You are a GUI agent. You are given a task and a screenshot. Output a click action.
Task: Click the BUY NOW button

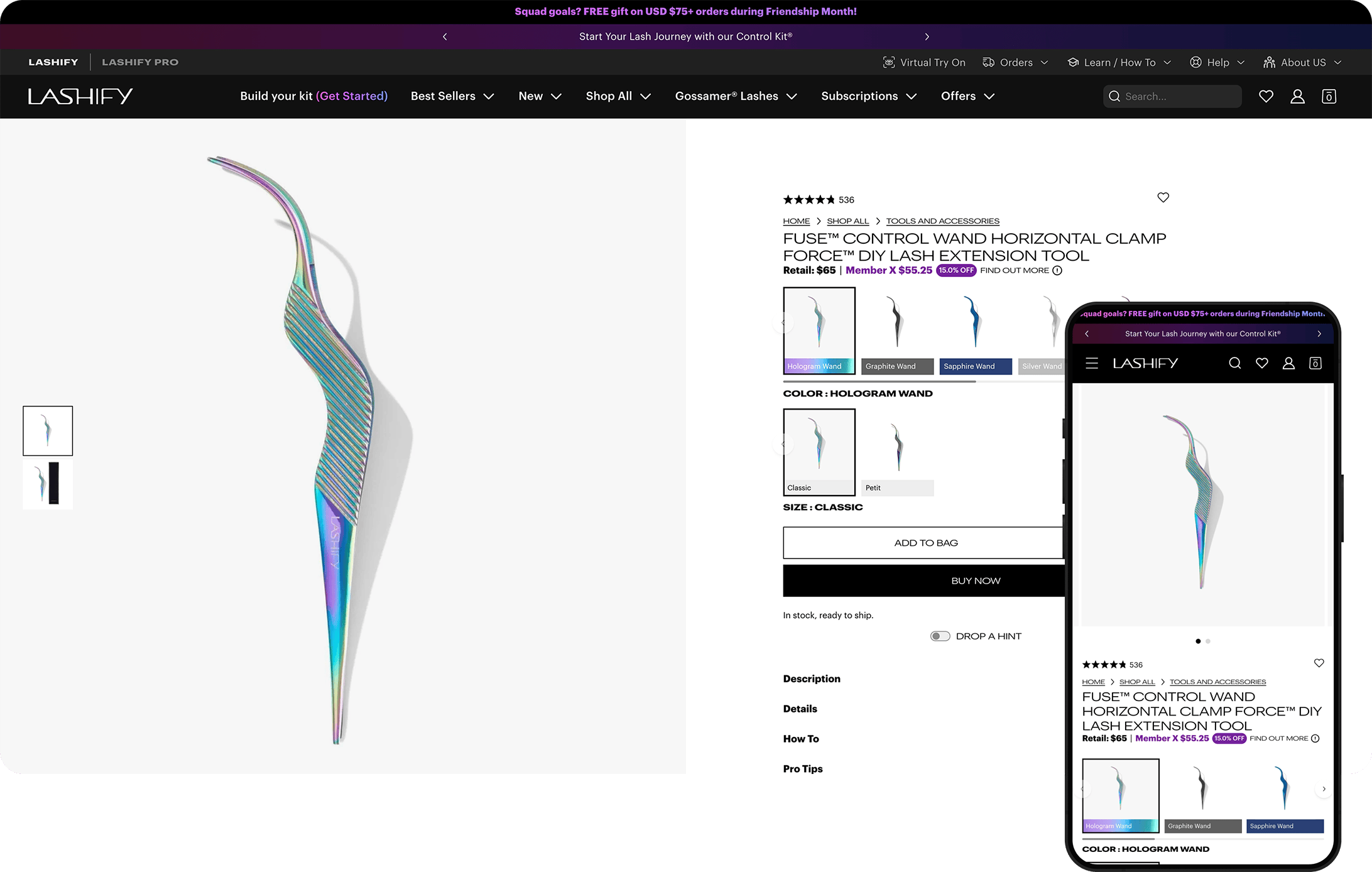[x=925, y=580]
